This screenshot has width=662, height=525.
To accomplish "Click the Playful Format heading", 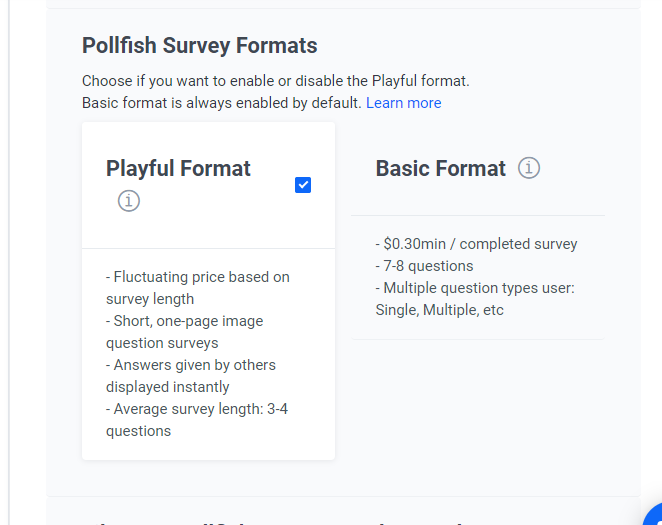I will point(178,168).
